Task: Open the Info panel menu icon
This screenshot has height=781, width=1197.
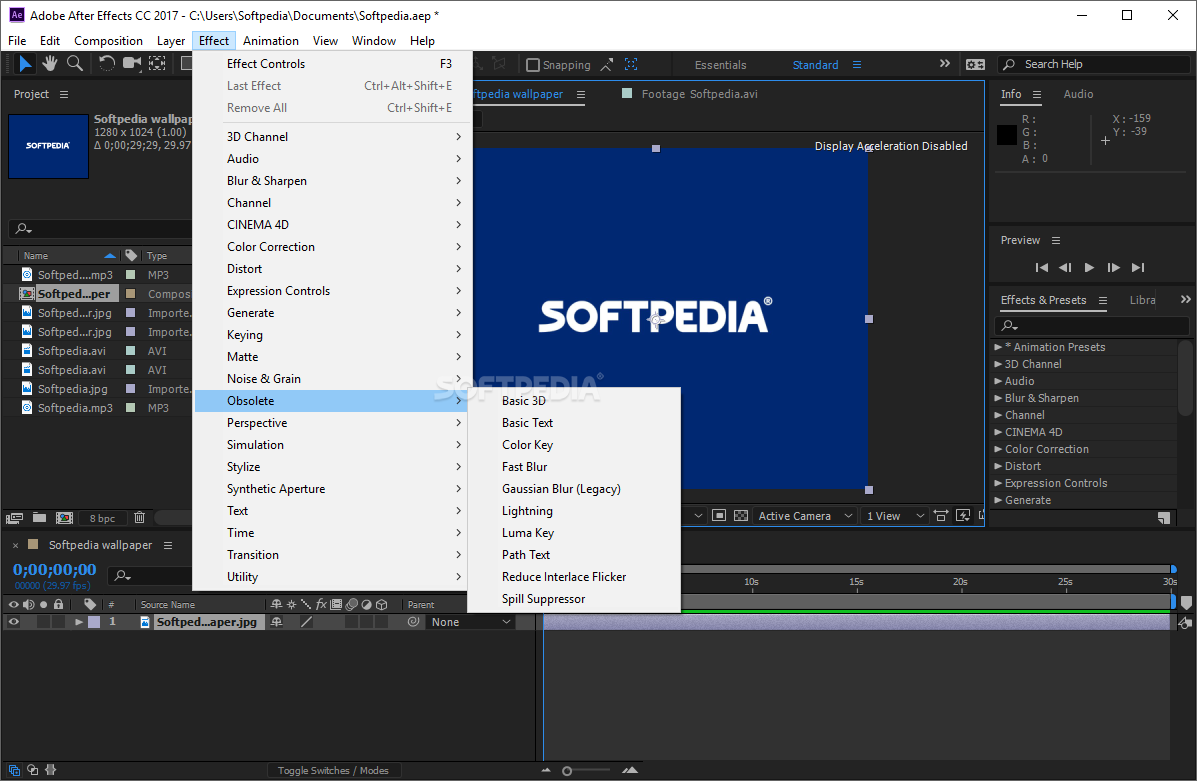Action: click(x=1037, y=94)
